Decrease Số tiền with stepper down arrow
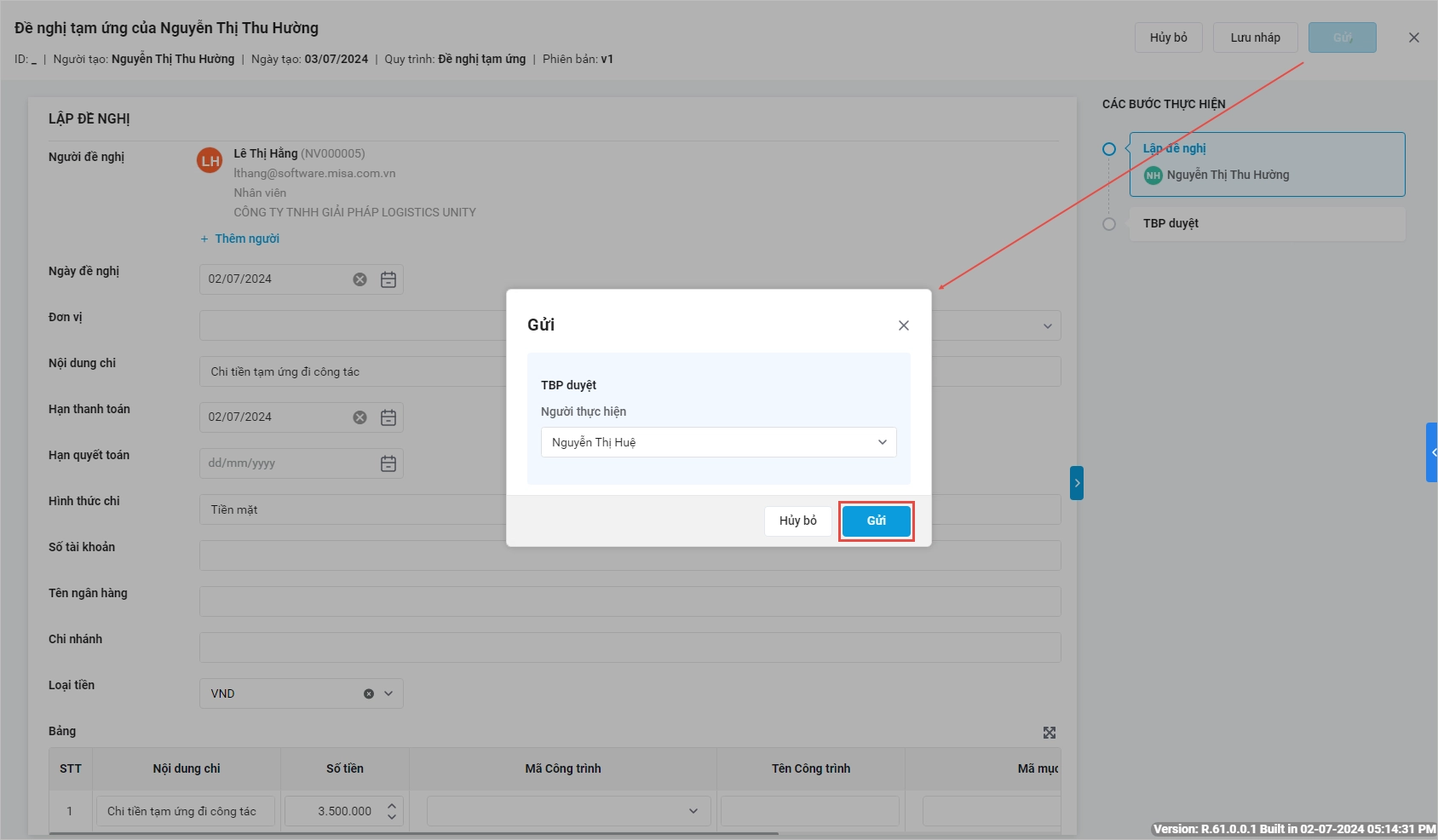 (x=392, y=817)
